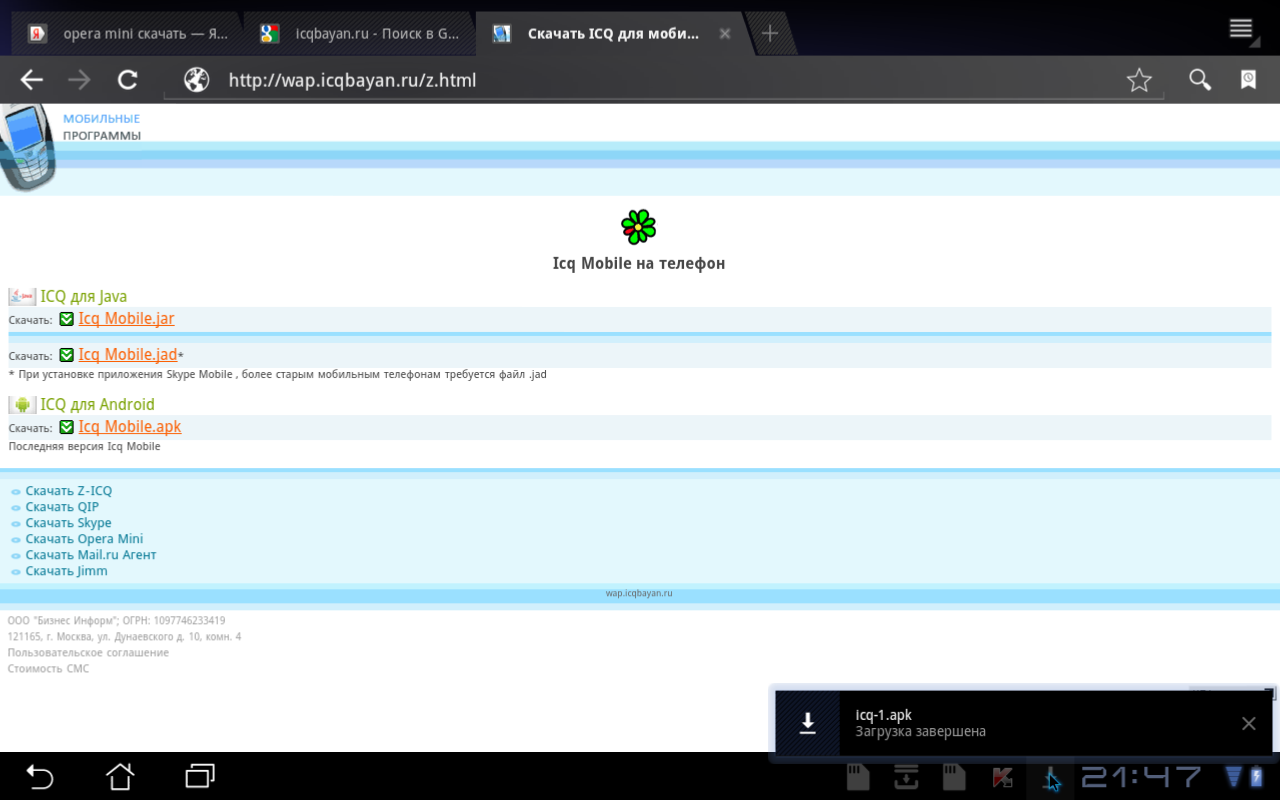Screen dimensions: 1280x800
Task: Reload the page with the refresh icon
Action: click(127, 80)
